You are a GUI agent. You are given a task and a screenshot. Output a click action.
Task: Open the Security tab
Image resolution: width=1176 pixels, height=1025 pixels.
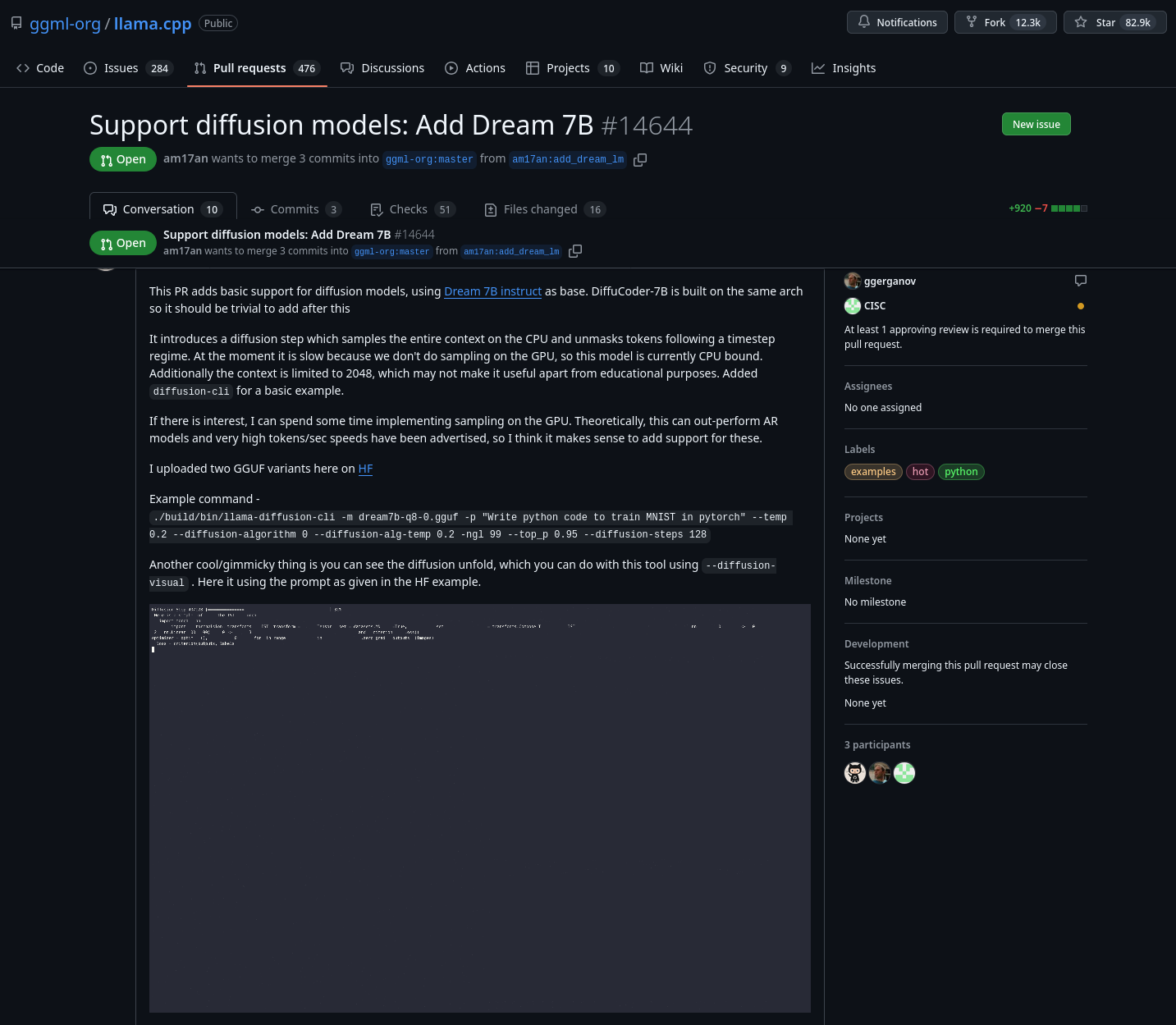tap(747, 68)
